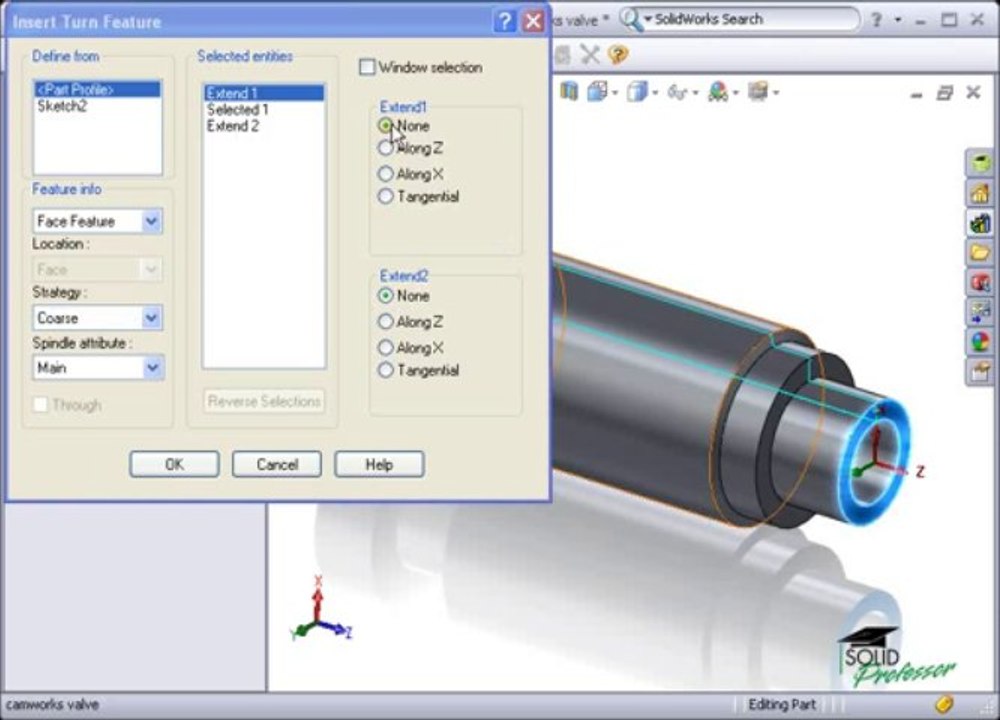Image resolution: width=1000 pixels, height=720 pixels.
Task: Open the Section View tool in viewport toolbar
Action: 568,92
